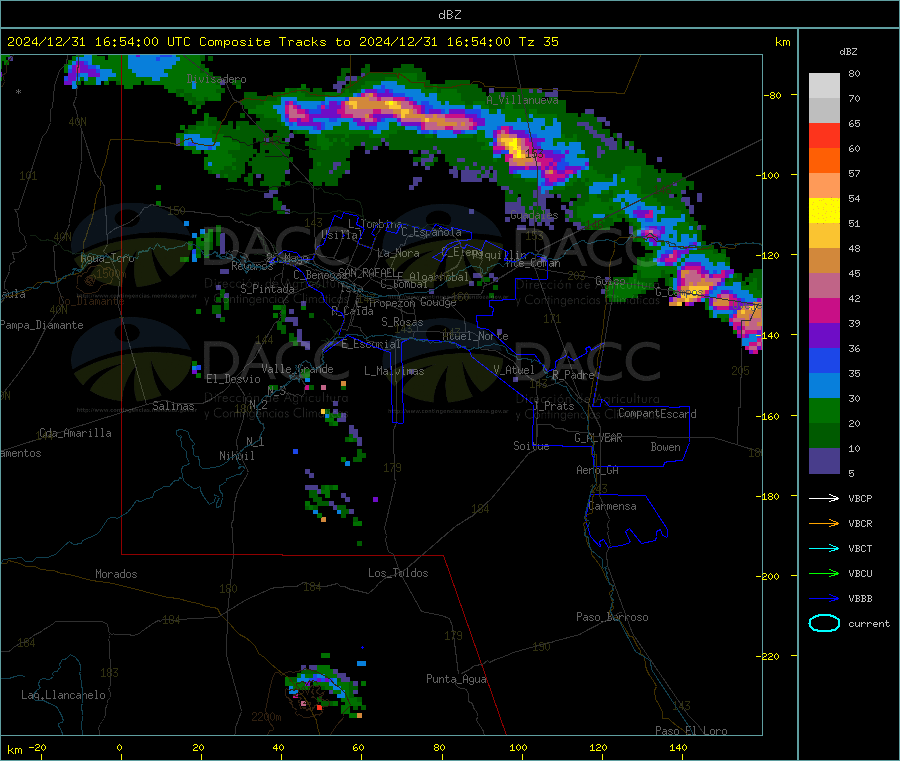Image resolution: width=900 pixels, height=761 pixels.
Task: Click the J_Prats place label
Action: pyautogui.click(x=554, y=406)
